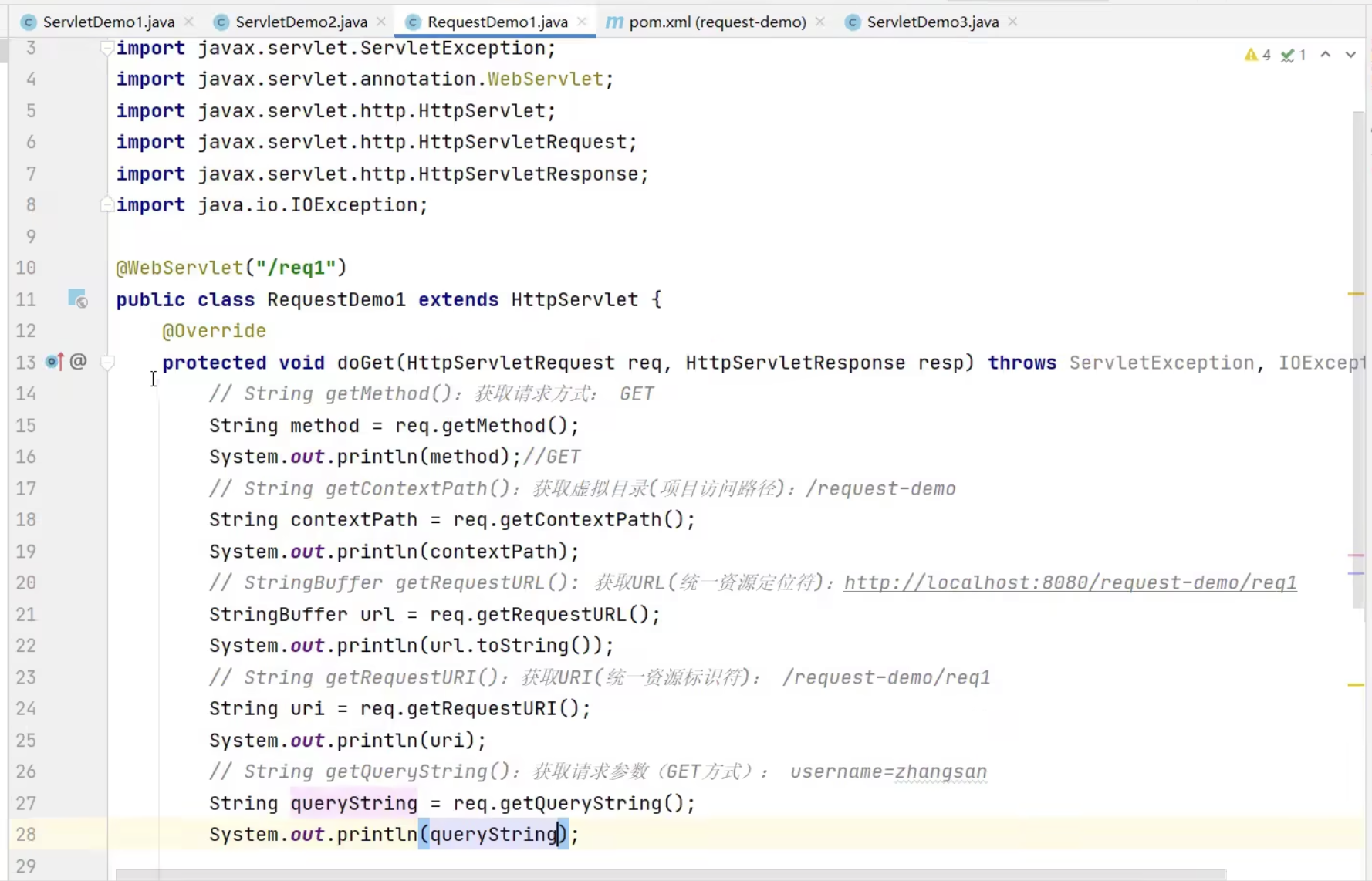Click the override method gutter icon on line 13

(53, 361)
